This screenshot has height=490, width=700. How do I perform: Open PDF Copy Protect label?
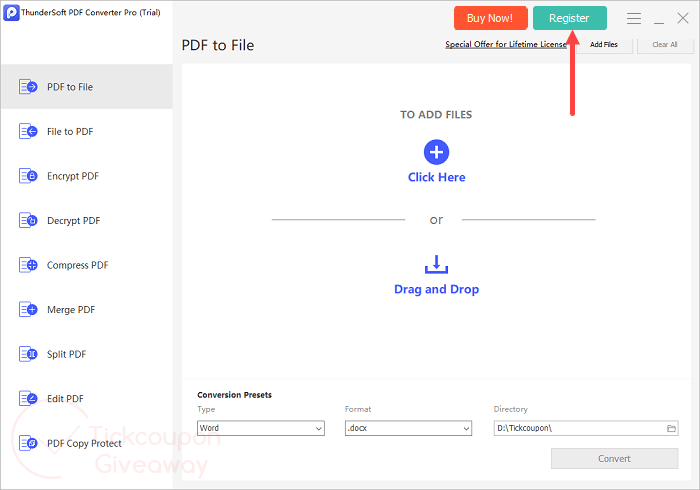[84, 444]
